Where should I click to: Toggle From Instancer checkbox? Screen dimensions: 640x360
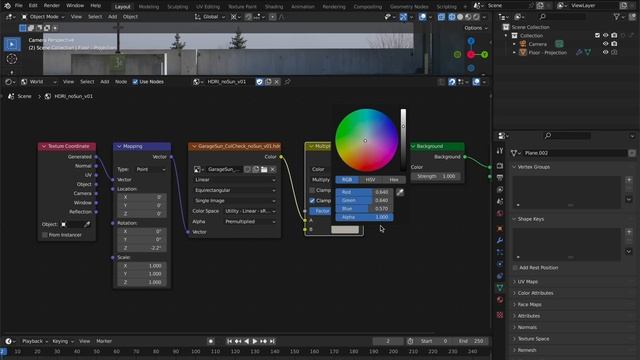point(45,235)
